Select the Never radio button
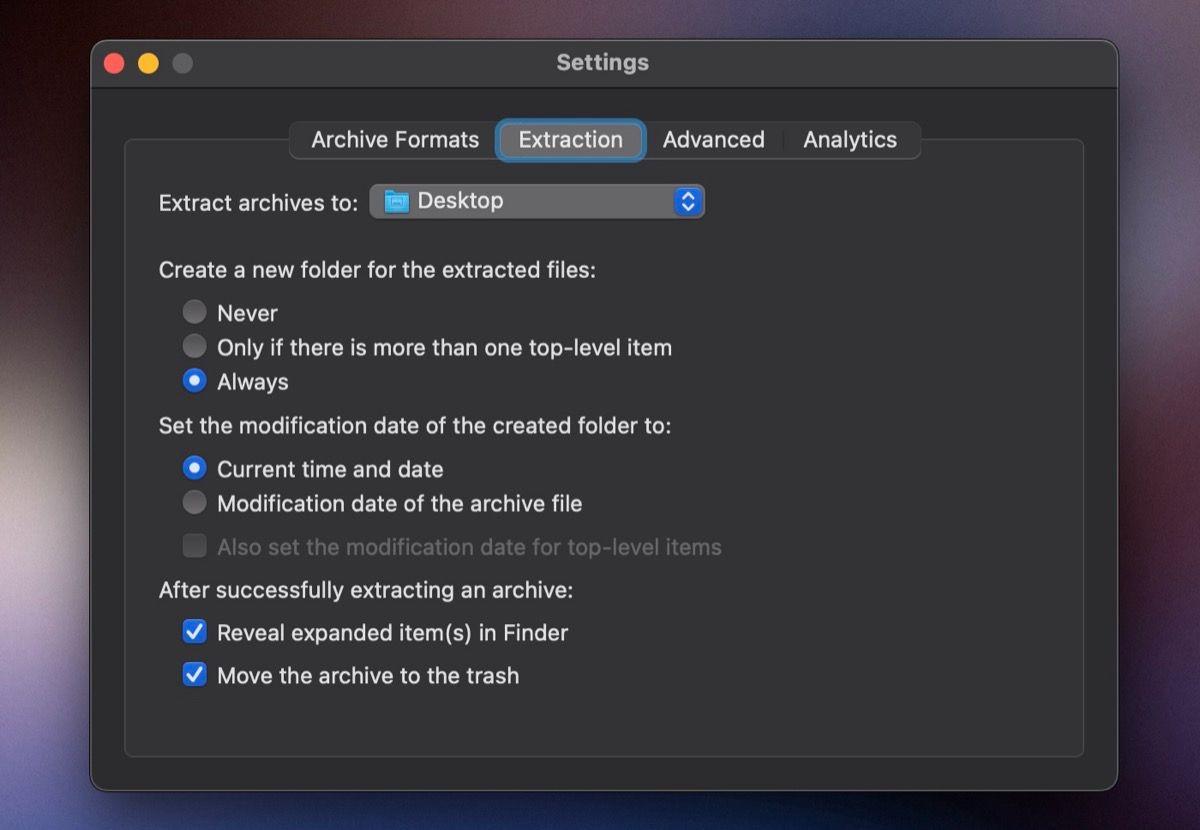Image resolution: width=1200 pixels, height=830 pixels. coord(195,313)
